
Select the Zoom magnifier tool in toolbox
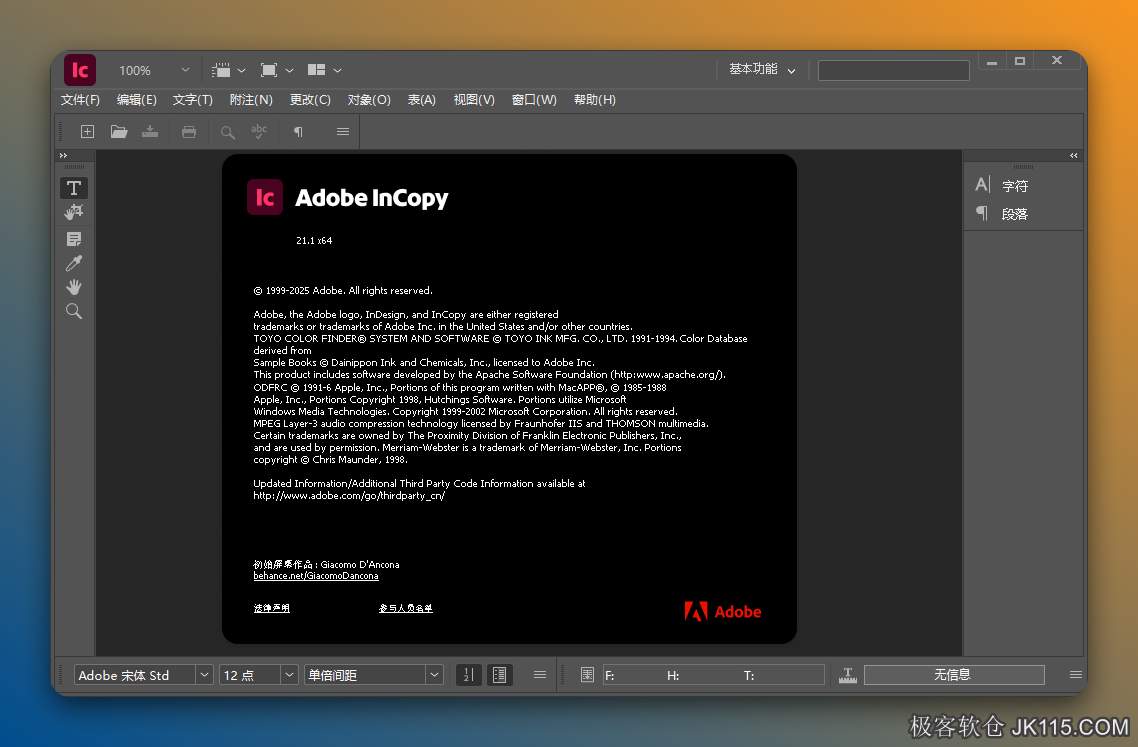click(x=73, y=311)
